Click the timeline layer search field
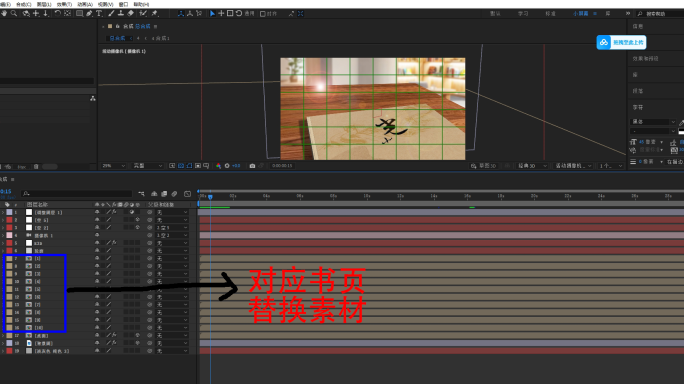 click(x=77, y=193)
